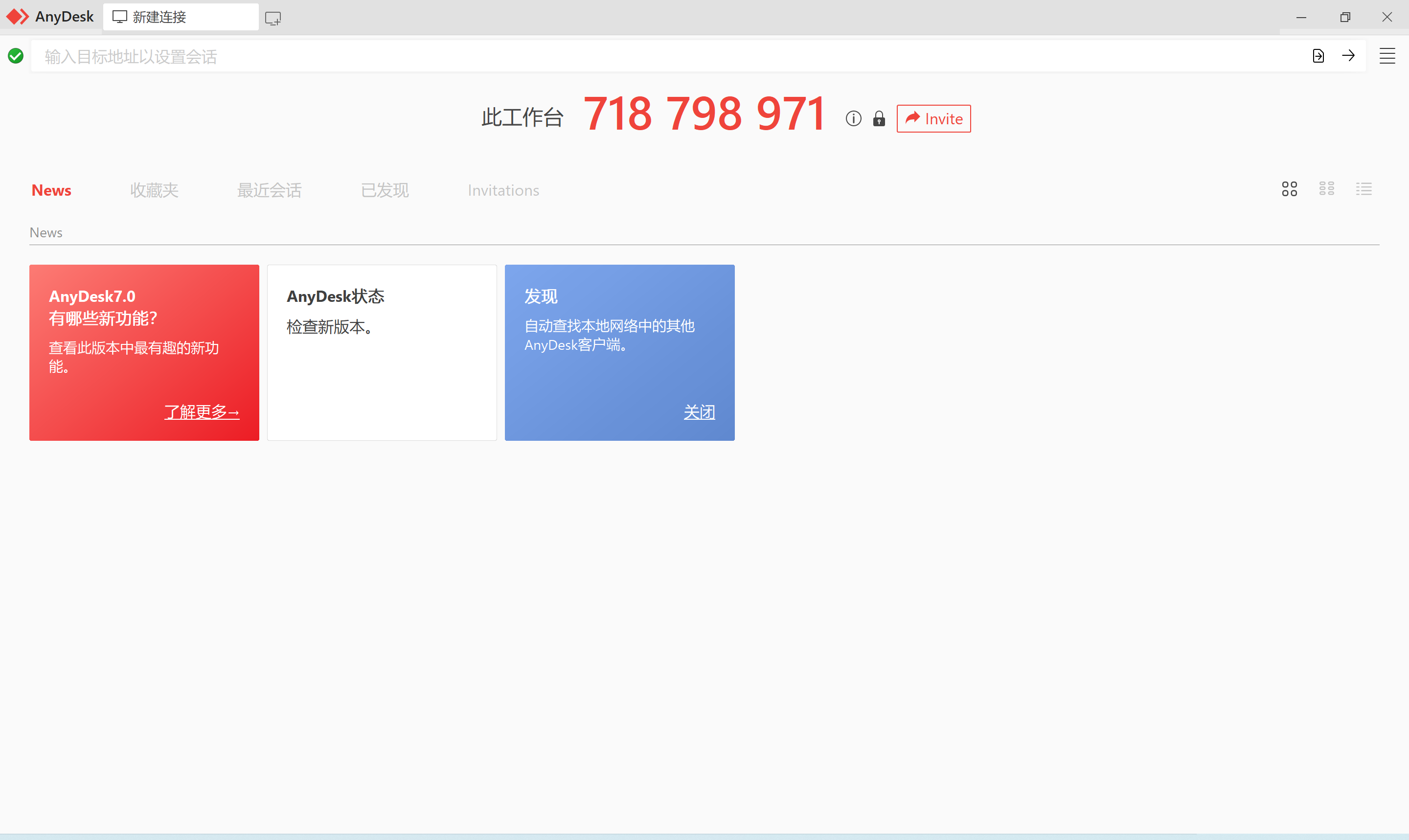Open the Invitations tab
The height and width of the screenshot is (840, 1409).
pyautogui.click(x=502, y=190)
